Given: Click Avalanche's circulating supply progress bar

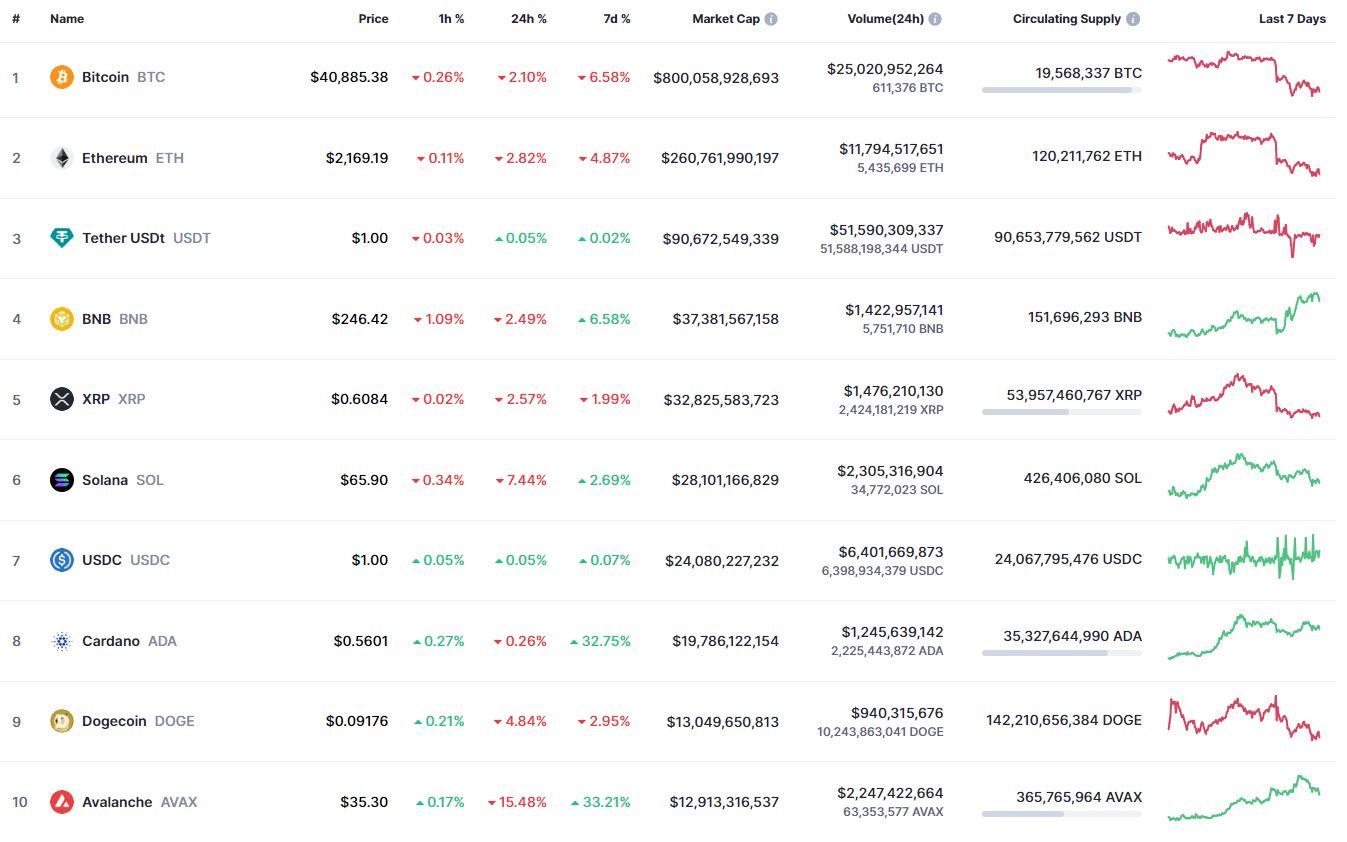Looking at the screenshot, I should click(x=1062, y=814).
